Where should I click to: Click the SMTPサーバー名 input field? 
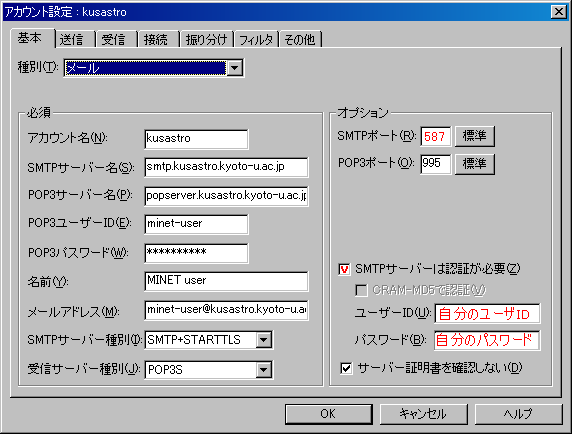pyautogui.click(x=226, y=167)
